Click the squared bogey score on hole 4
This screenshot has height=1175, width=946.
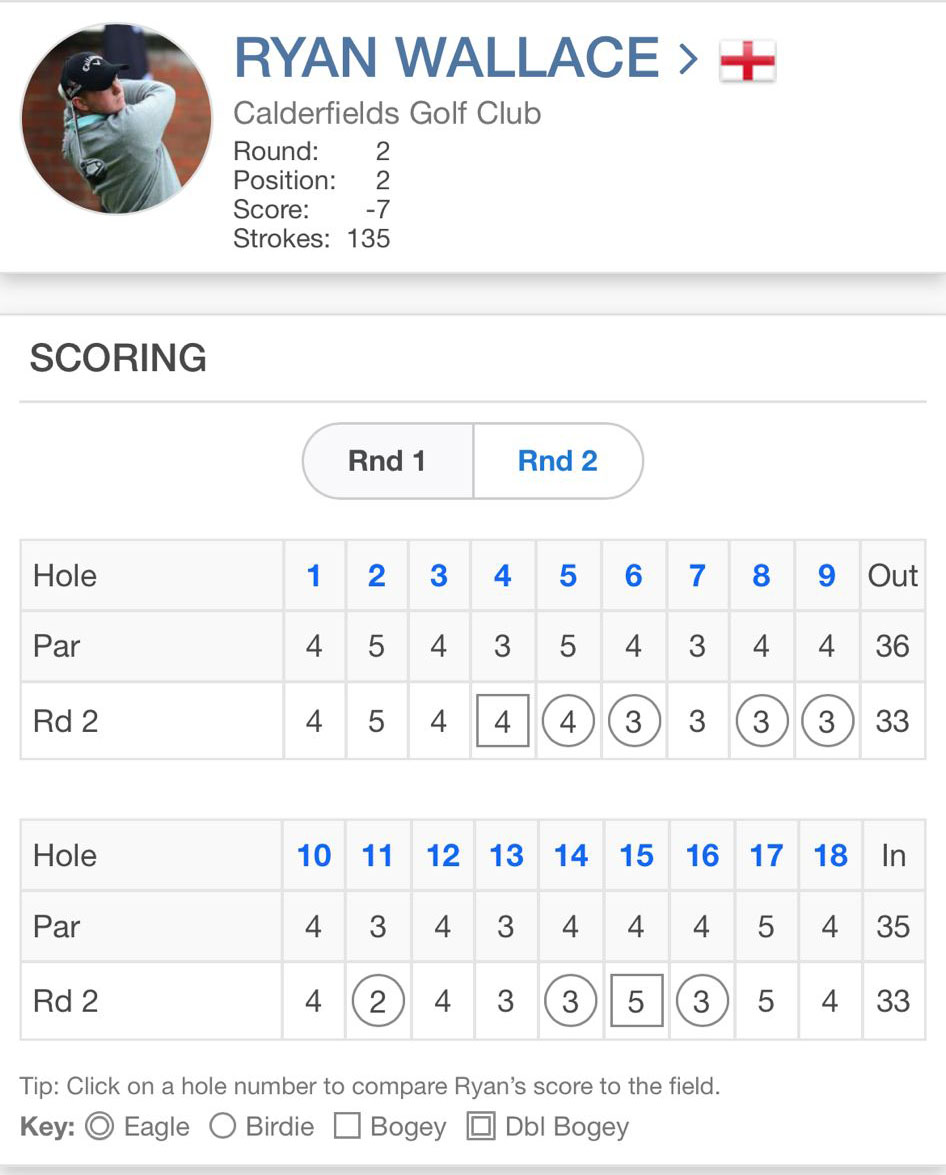pos(502,721)
